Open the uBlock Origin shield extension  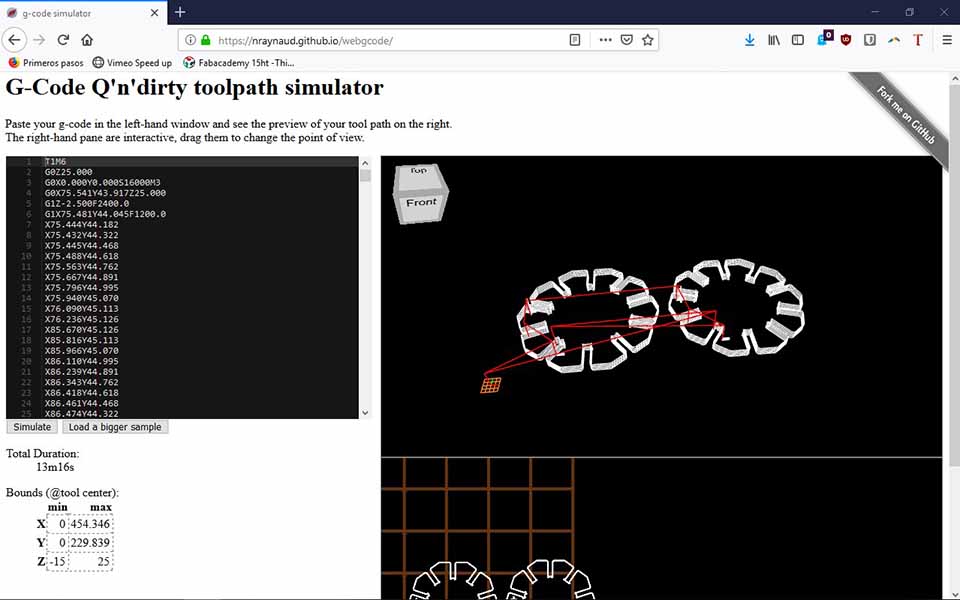846,40
